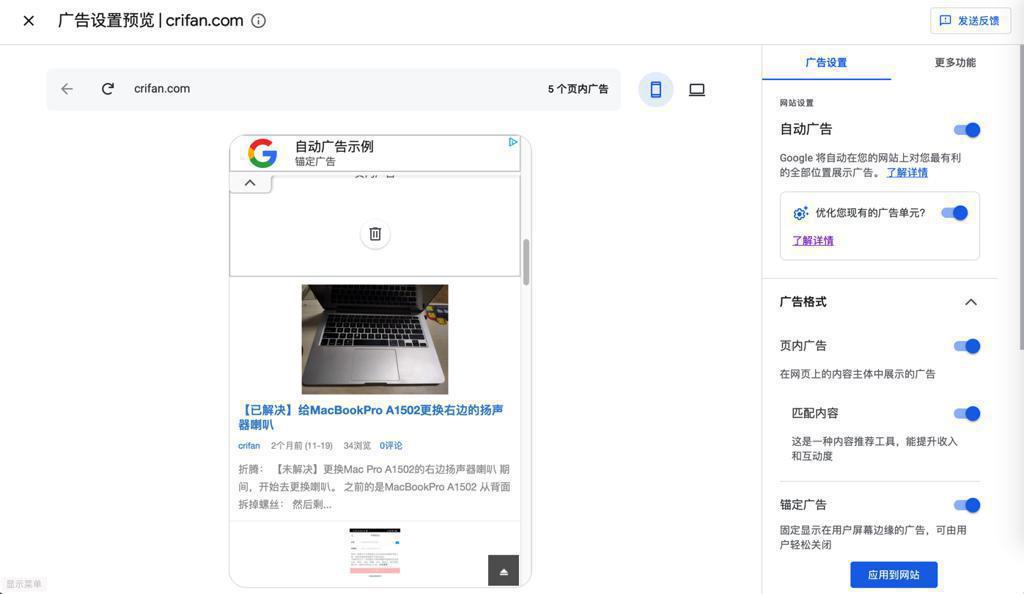Open the MacBookPro A1502 article title
Viewport: 1024px width, 594px height.
(371, 417)
